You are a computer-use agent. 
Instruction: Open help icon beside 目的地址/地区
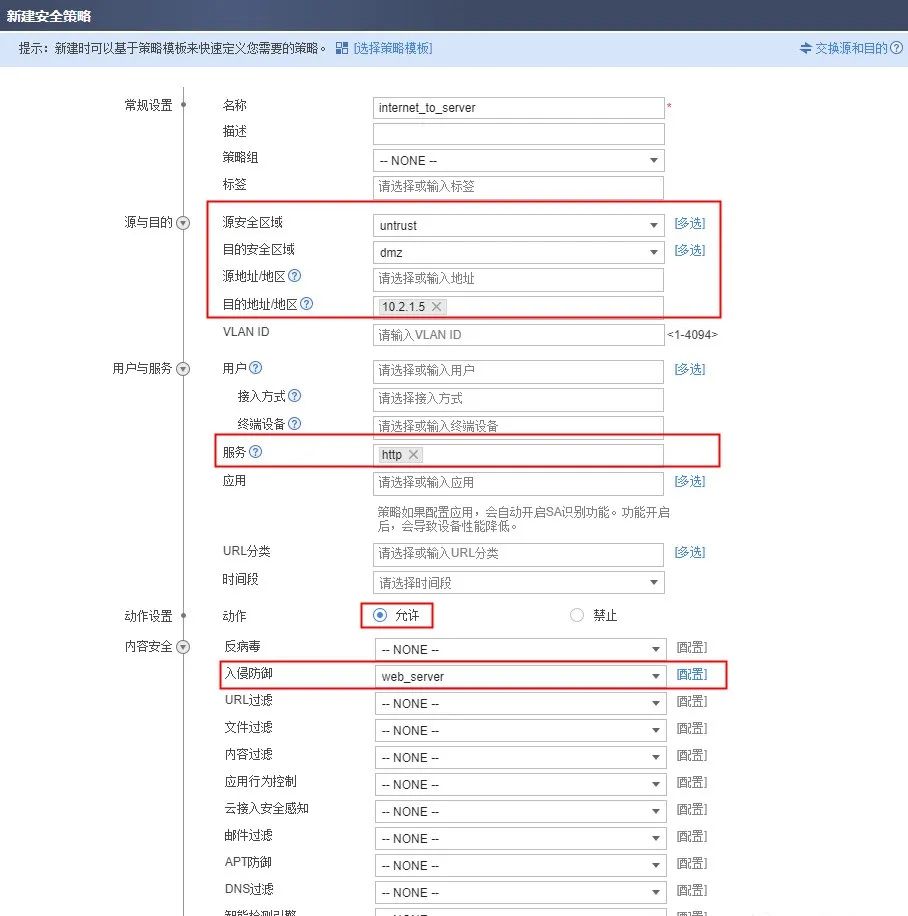click(x=306, y=304)
